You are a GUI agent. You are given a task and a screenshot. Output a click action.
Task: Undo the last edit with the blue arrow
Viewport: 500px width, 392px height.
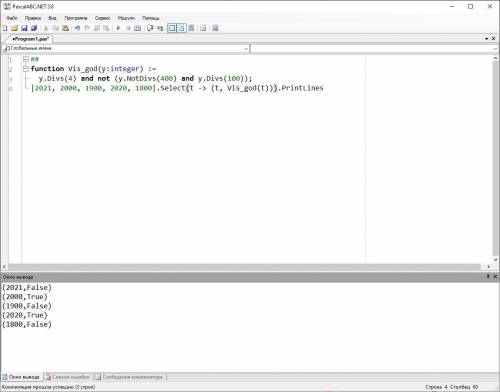coord(77,28)
